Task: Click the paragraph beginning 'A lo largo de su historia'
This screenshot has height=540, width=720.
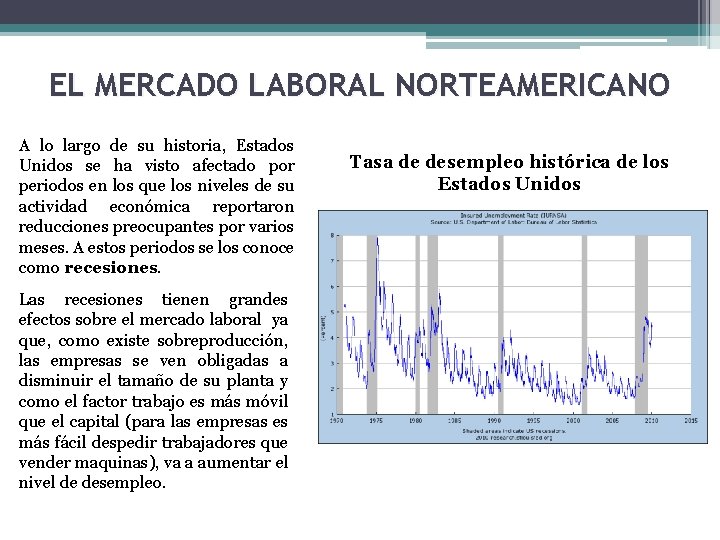Action: (156, 206)
